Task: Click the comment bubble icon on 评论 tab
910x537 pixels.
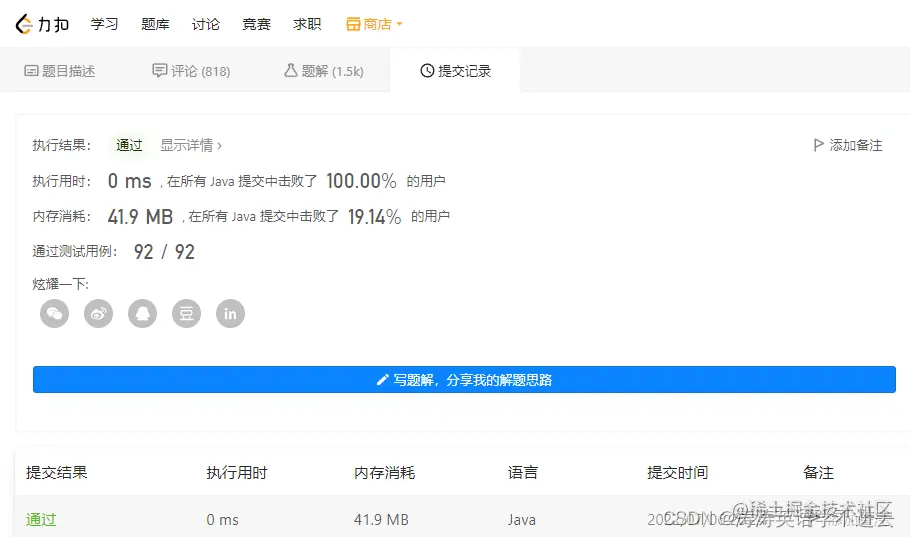Action: click(160, 70)
